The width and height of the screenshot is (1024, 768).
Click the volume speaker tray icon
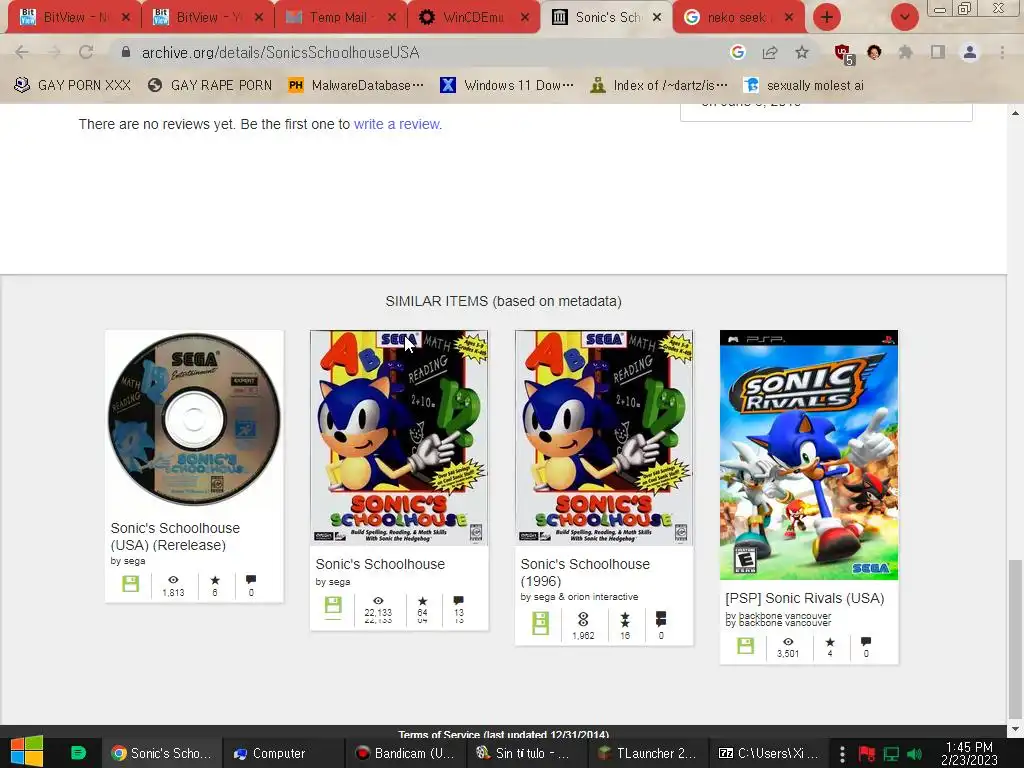(x=915, y=754)
